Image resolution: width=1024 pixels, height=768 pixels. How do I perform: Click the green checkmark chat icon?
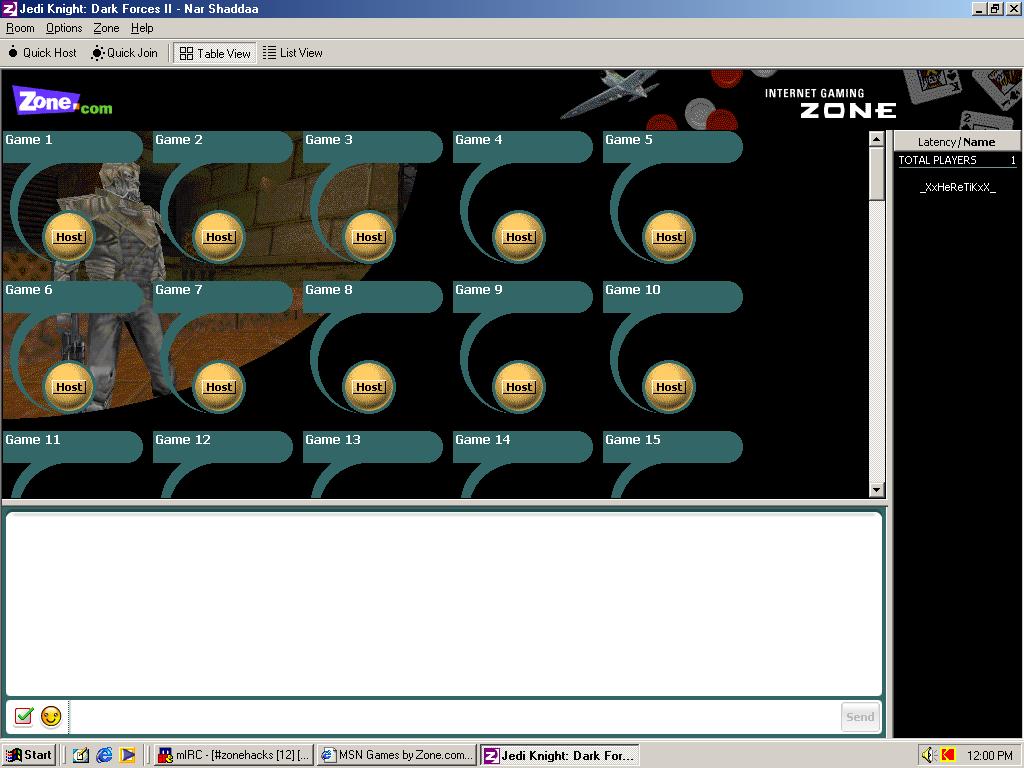click(24, 716)
